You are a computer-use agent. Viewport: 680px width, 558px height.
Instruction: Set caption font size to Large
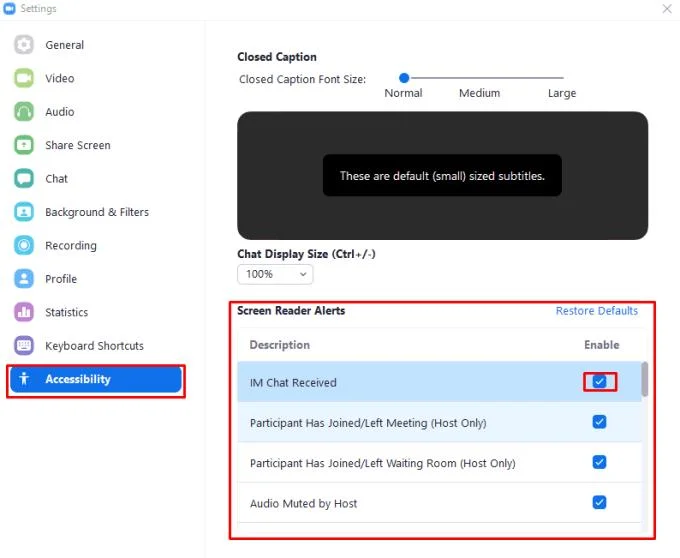(x=562, y=93)
